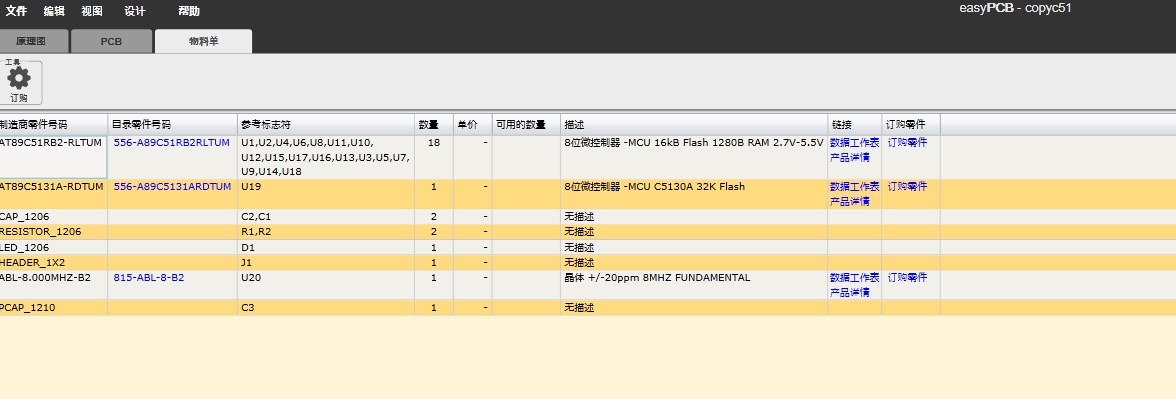
Task: Open 产品详情 for AT89C51RB2-RLTUM row
Action: [850, 158]
